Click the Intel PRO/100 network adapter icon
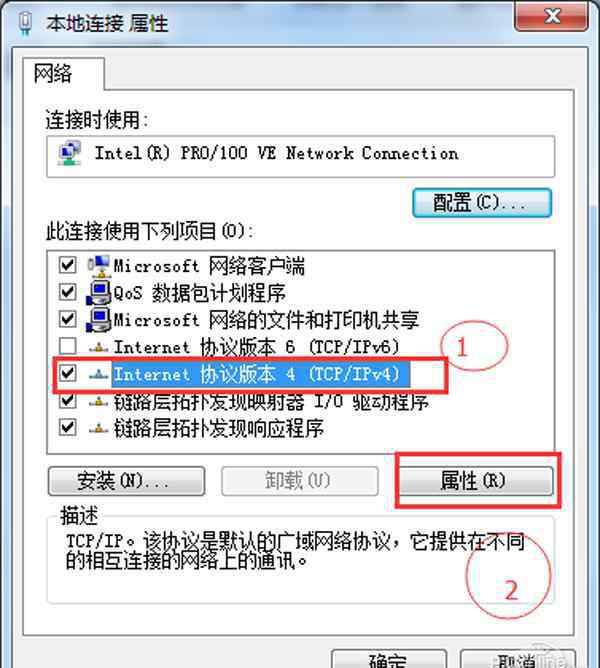 [x=70, y=153]
